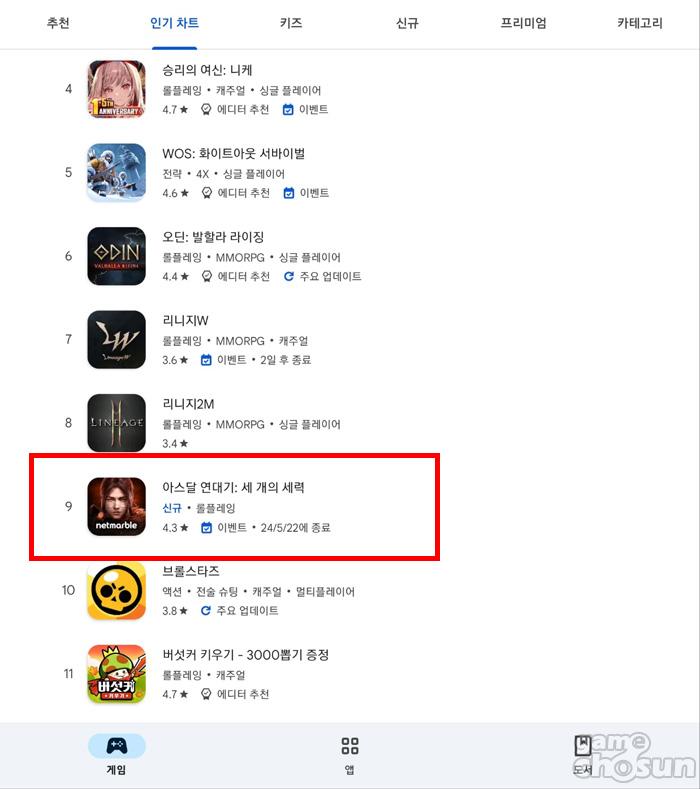Open the 리니지W app icon
This screenshot has width=700, height=789.
pos(117,340)
